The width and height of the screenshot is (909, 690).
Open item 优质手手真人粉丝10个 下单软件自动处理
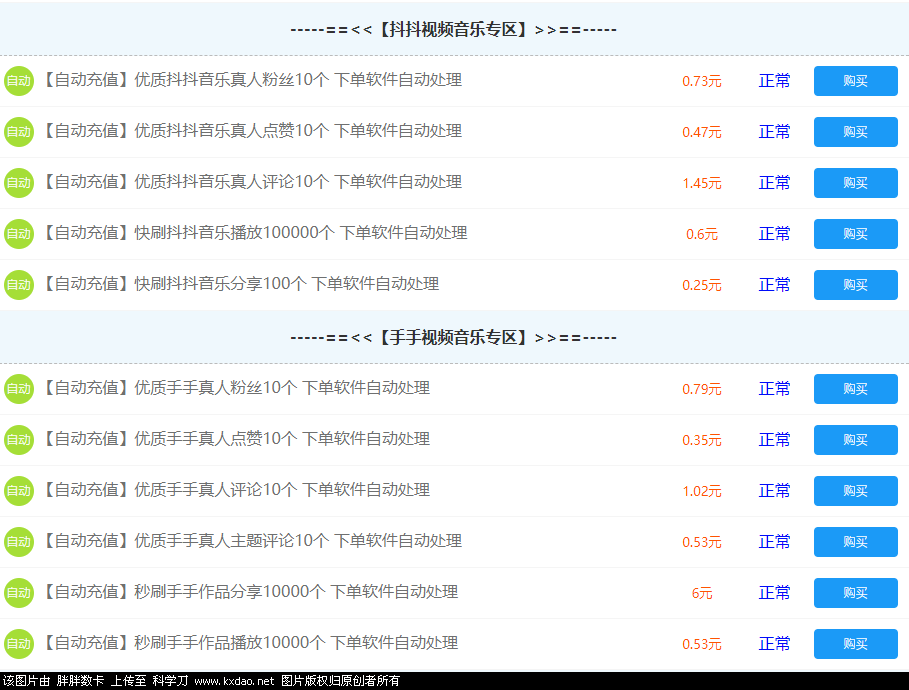(x=236, y=388)
